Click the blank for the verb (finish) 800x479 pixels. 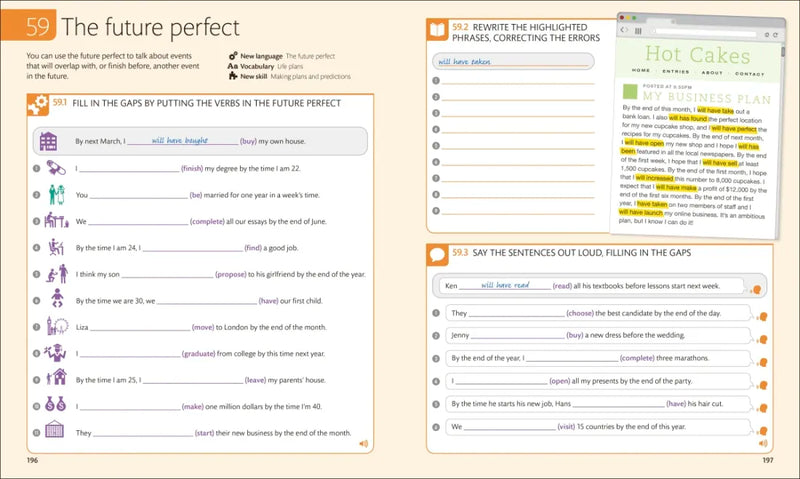(130, 169)
